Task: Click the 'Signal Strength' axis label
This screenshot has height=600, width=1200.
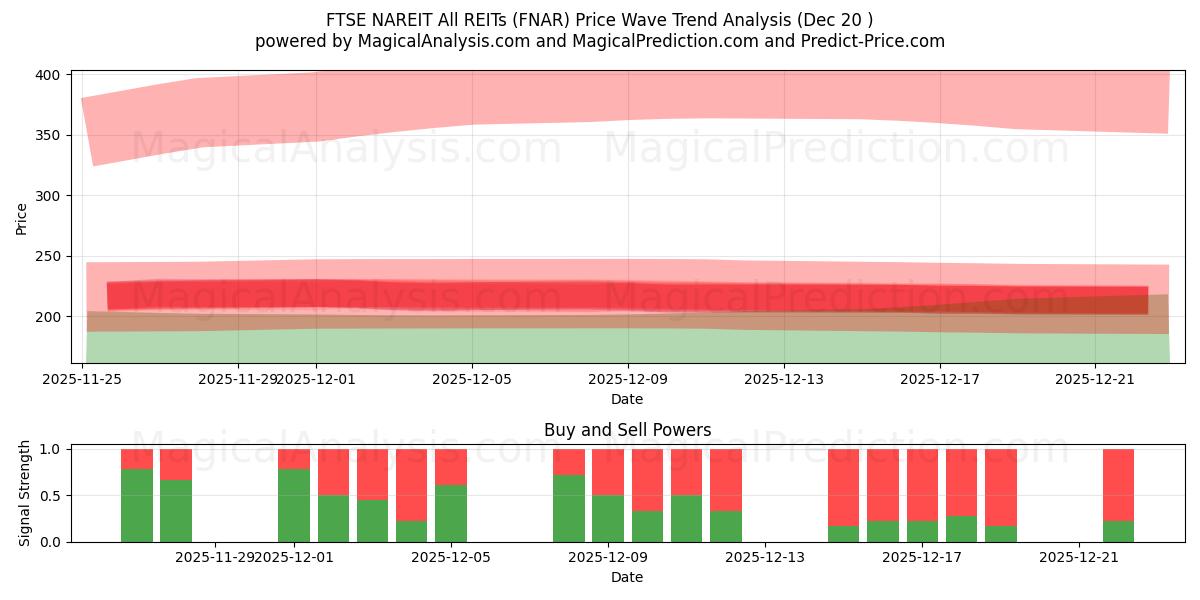Action: pyautogui.click(x=24, y=489)
